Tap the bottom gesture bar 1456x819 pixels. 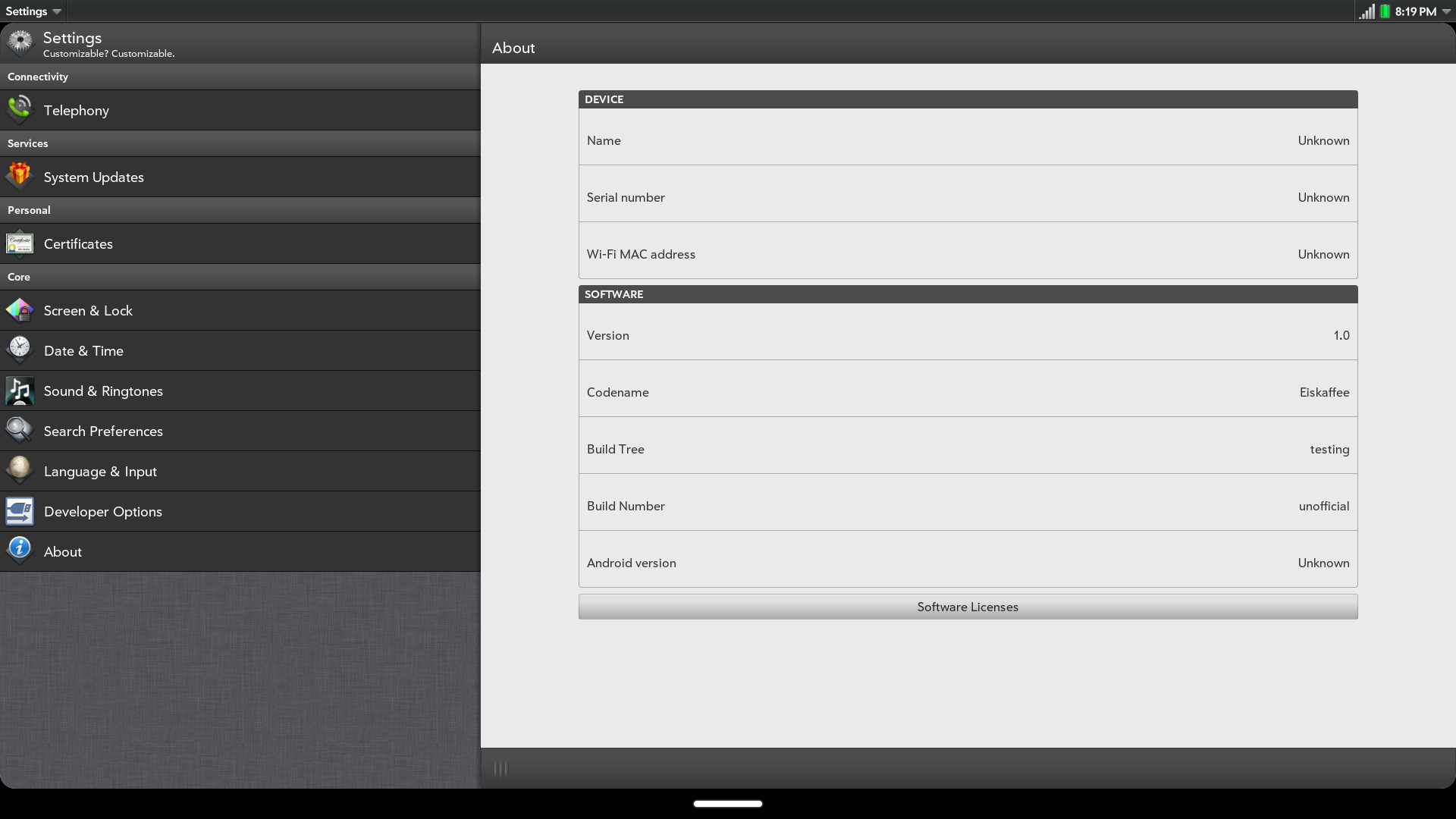click(x=727, y=803)
